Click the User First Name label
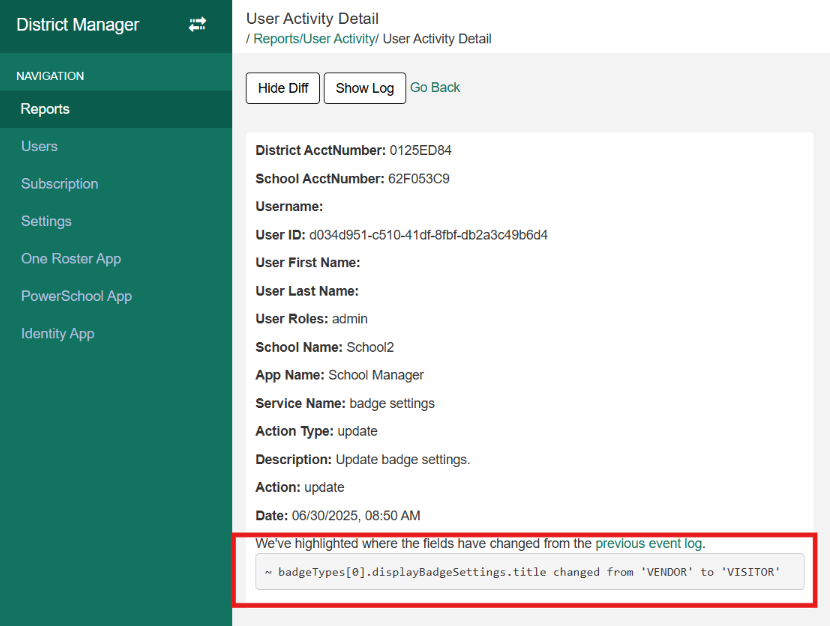The height and width of the screenshot is (626, 830). [x=308, y=263]
